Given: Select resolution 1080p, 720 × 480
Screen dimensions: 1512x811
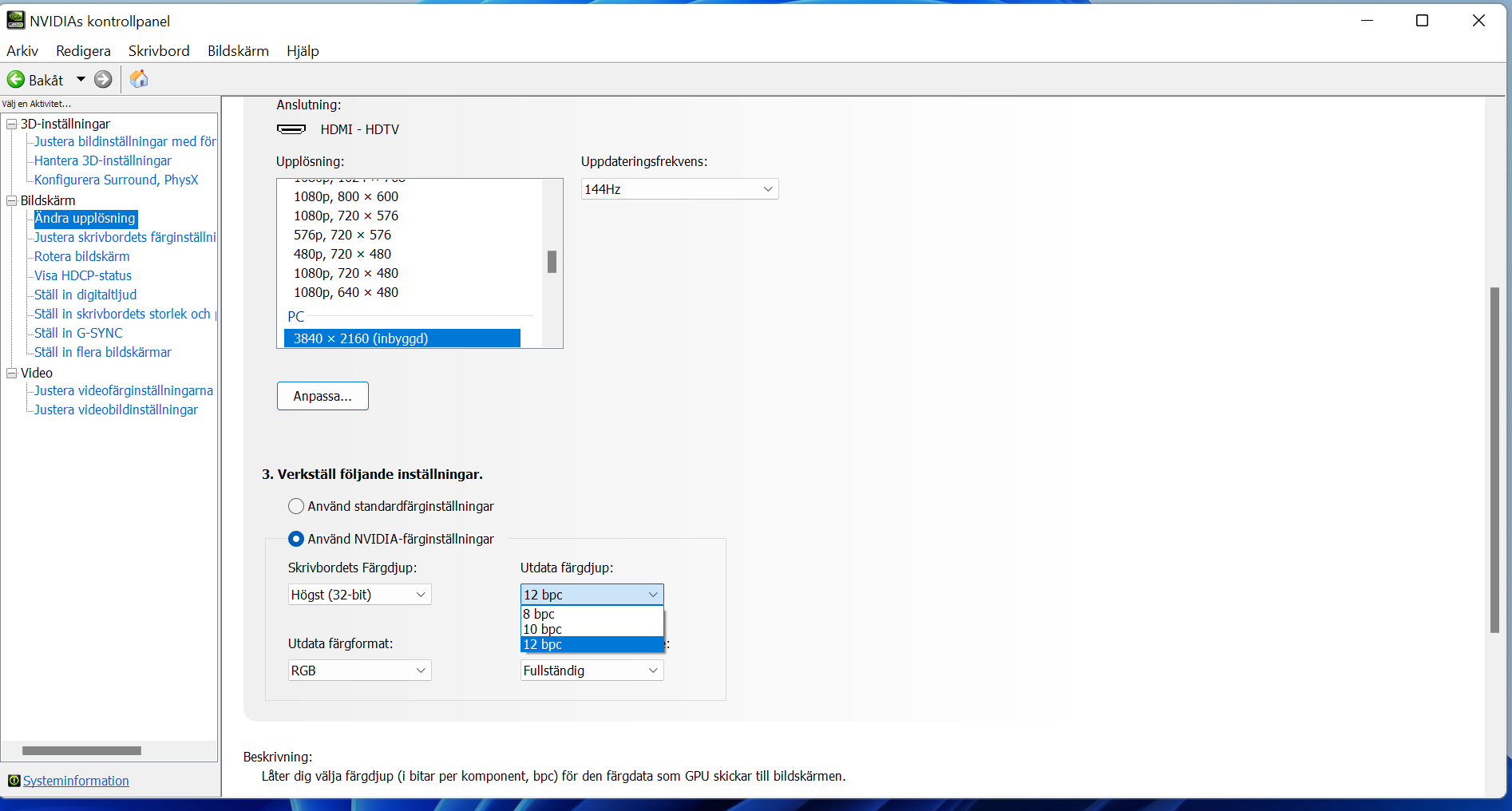Looking at the screenshot, I should click(x=346, y=273).
